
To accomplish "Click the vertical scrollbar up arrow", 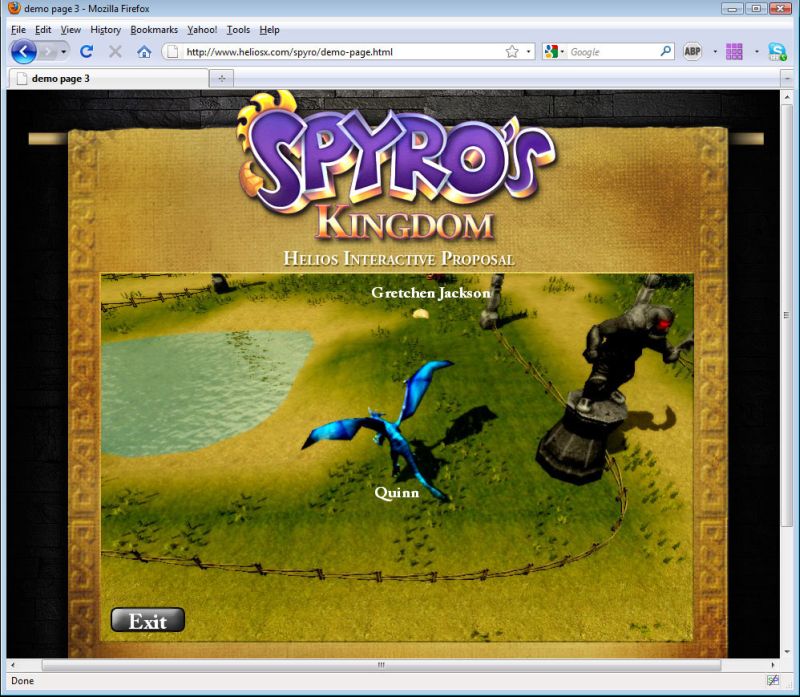I will [x=787, y=97].
